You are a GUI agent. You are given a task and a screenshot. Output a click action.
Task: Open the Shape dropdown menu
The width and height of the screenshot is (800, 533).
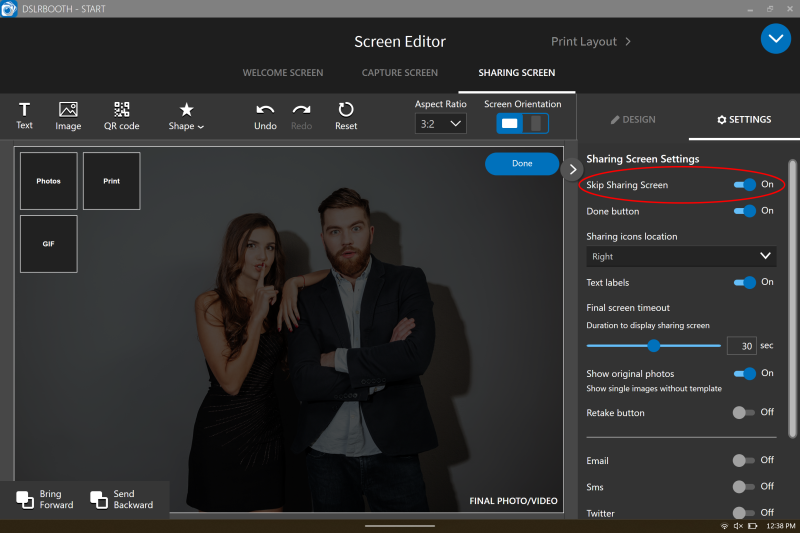pyautogui.click(x=186, y=116)
